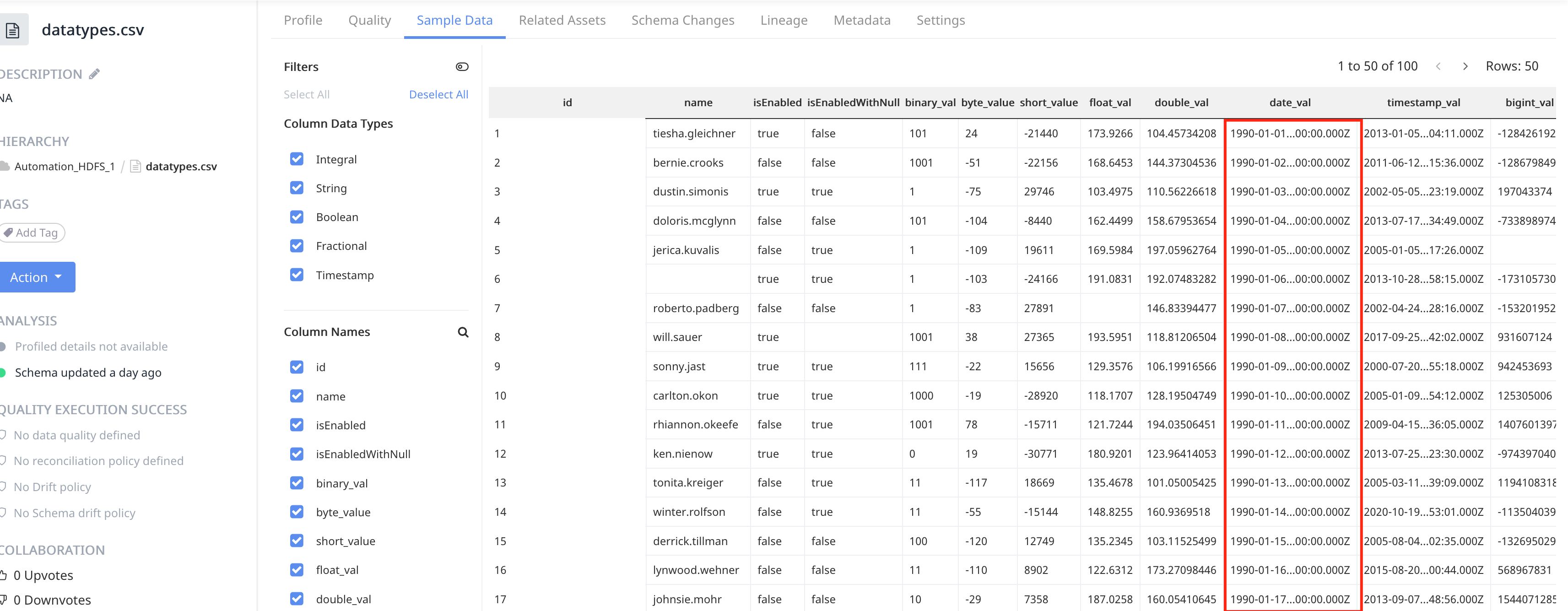
Task: Go to previous page of rows
Action: click(1438, 66)
